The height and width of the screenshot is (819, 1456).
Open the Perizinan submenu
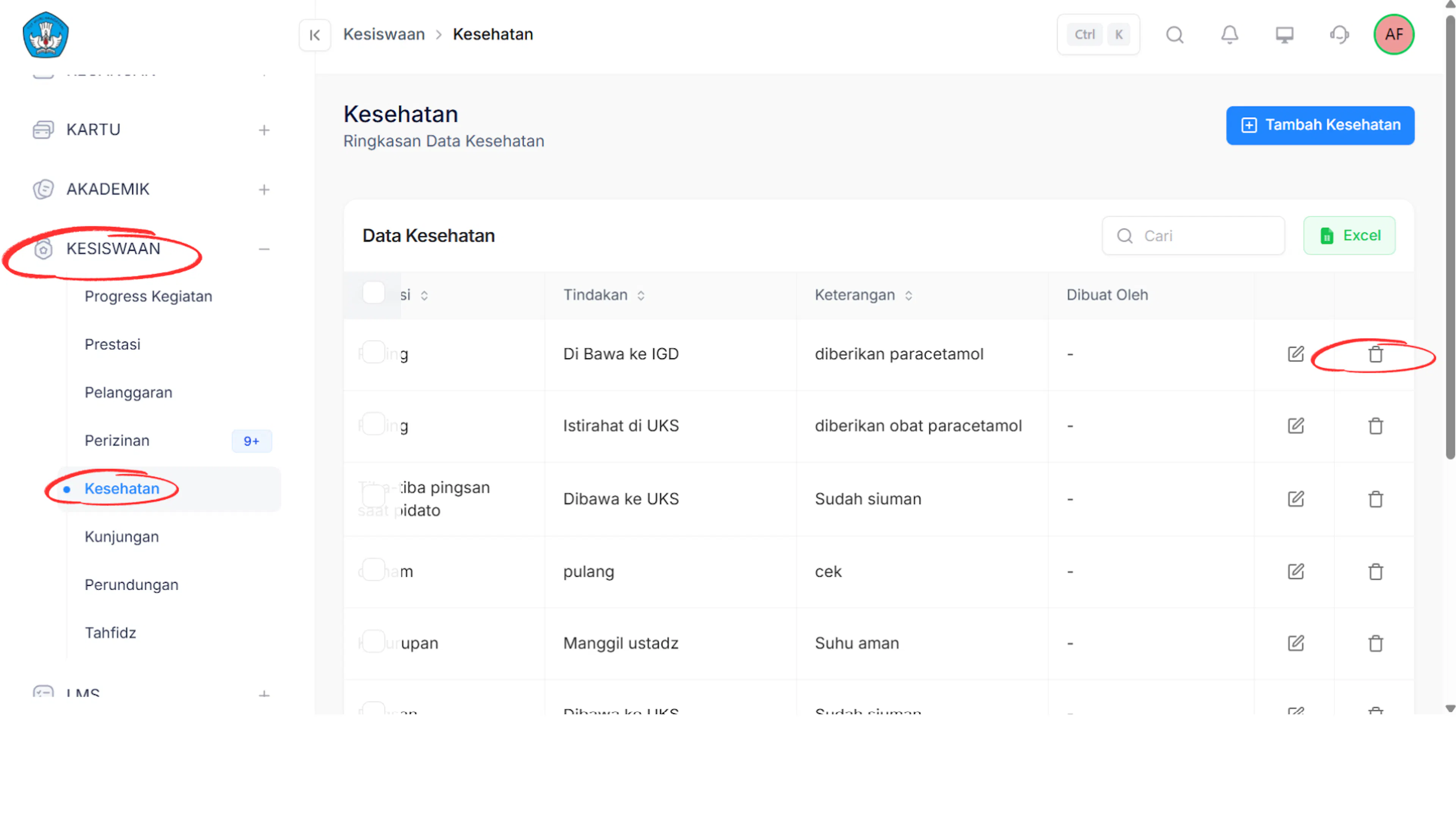point(117,440)
